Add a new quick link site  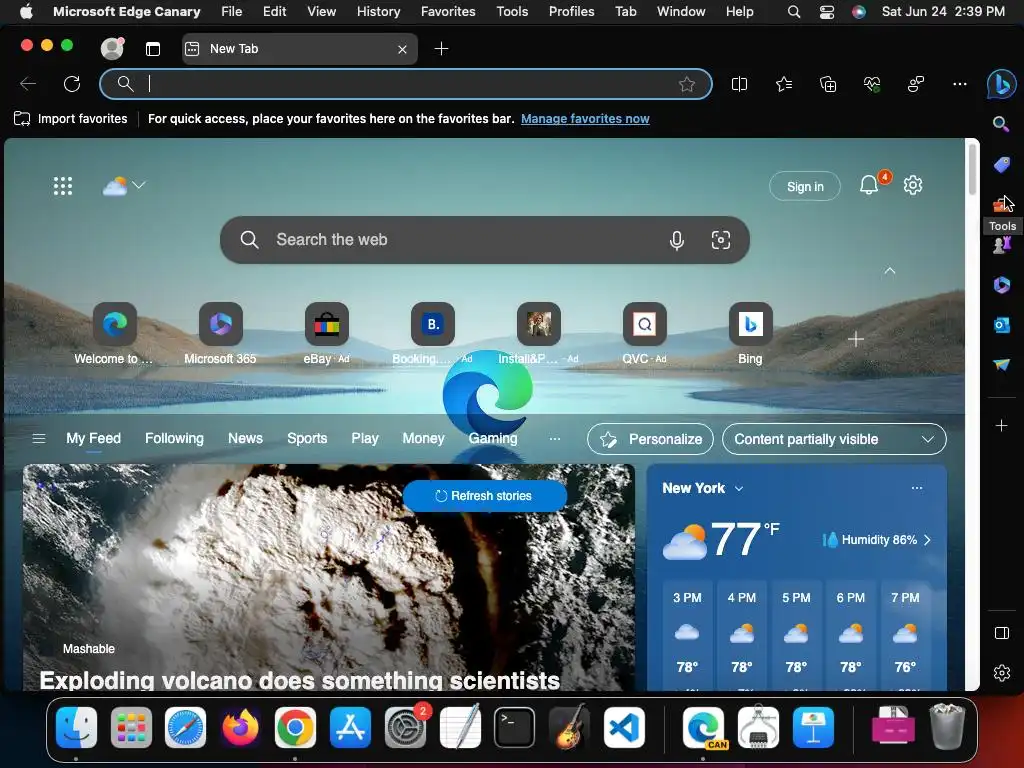[856, 339]
